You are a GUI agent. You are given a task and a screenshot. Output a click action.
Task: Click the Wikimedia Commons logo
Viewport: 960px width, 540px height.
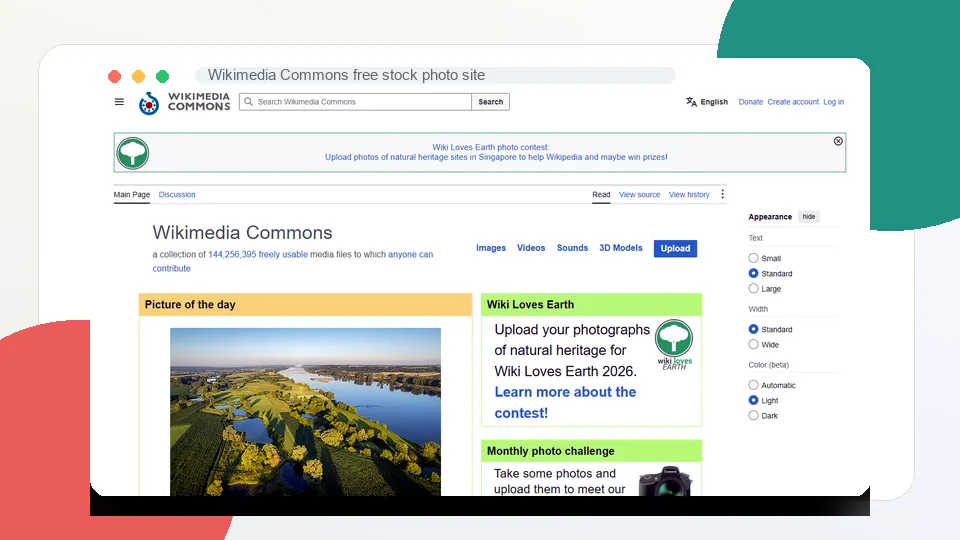pyautogui.click(x=184, y=102)
